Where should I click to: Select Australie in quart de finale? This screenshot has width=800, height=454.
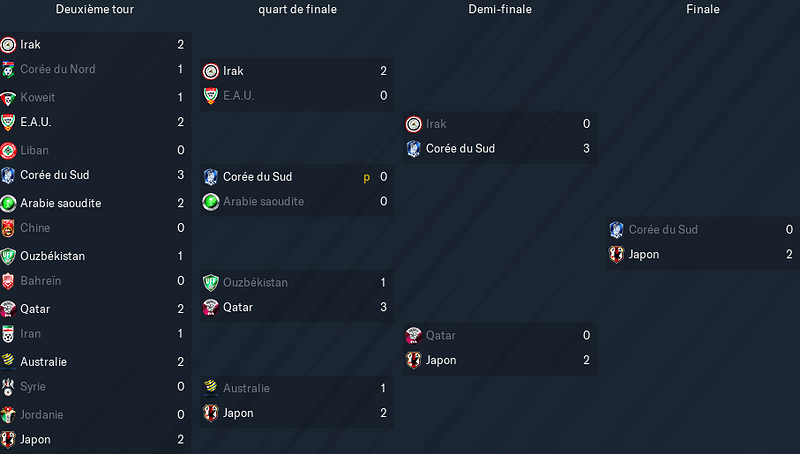pos(246,388)
